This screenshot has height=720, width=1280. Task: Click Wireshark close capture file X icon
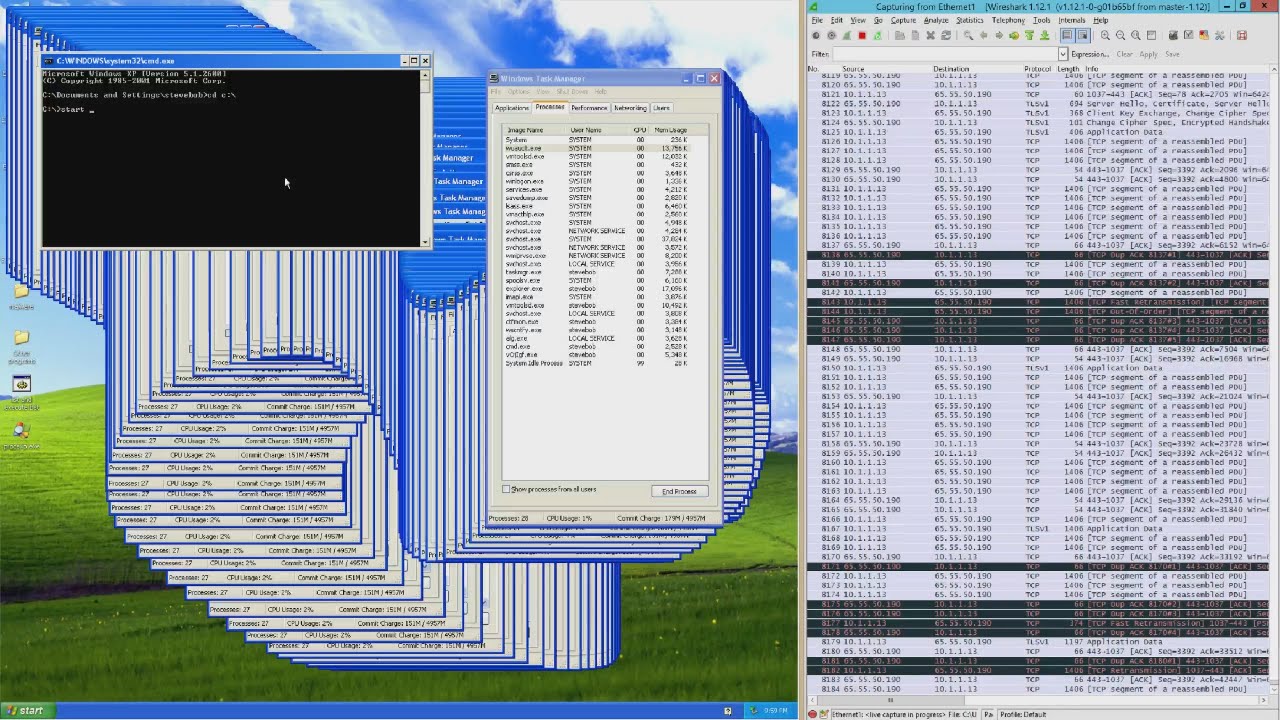pos(930,35)
